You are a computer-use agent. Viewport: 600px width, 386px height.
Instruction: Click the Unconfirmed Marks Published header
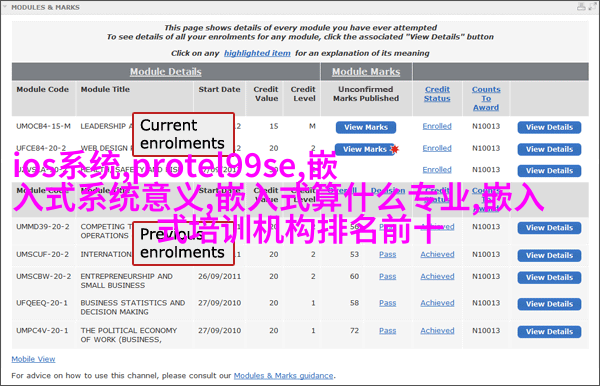click(366, 94)
